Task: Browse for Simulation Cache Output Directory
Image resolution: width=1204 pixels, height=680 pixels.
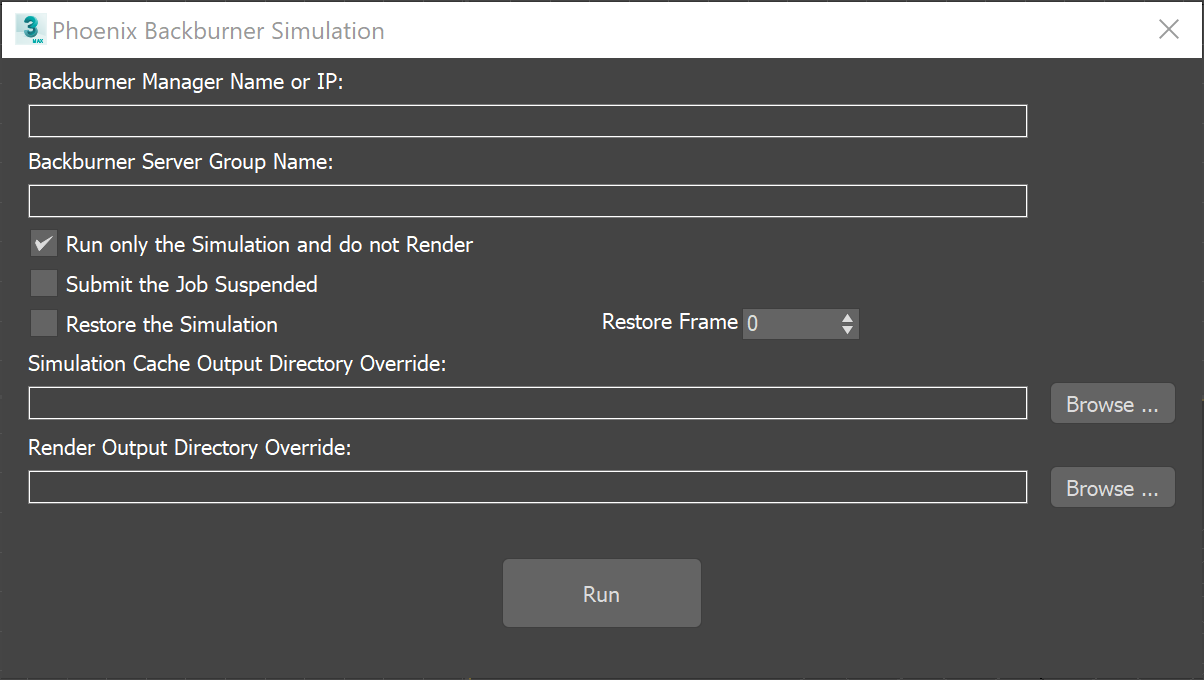Action: (1112, 404)
